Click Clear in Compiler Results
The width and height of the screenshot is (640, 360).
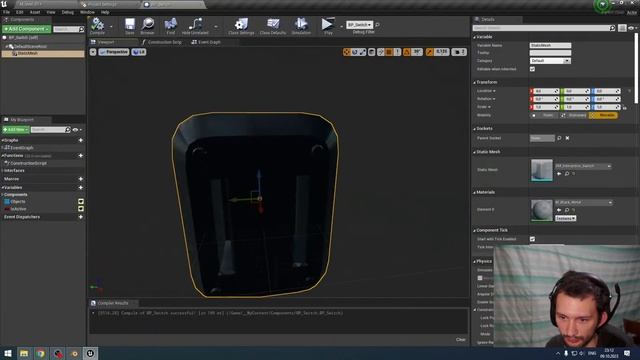pos(460,340)
